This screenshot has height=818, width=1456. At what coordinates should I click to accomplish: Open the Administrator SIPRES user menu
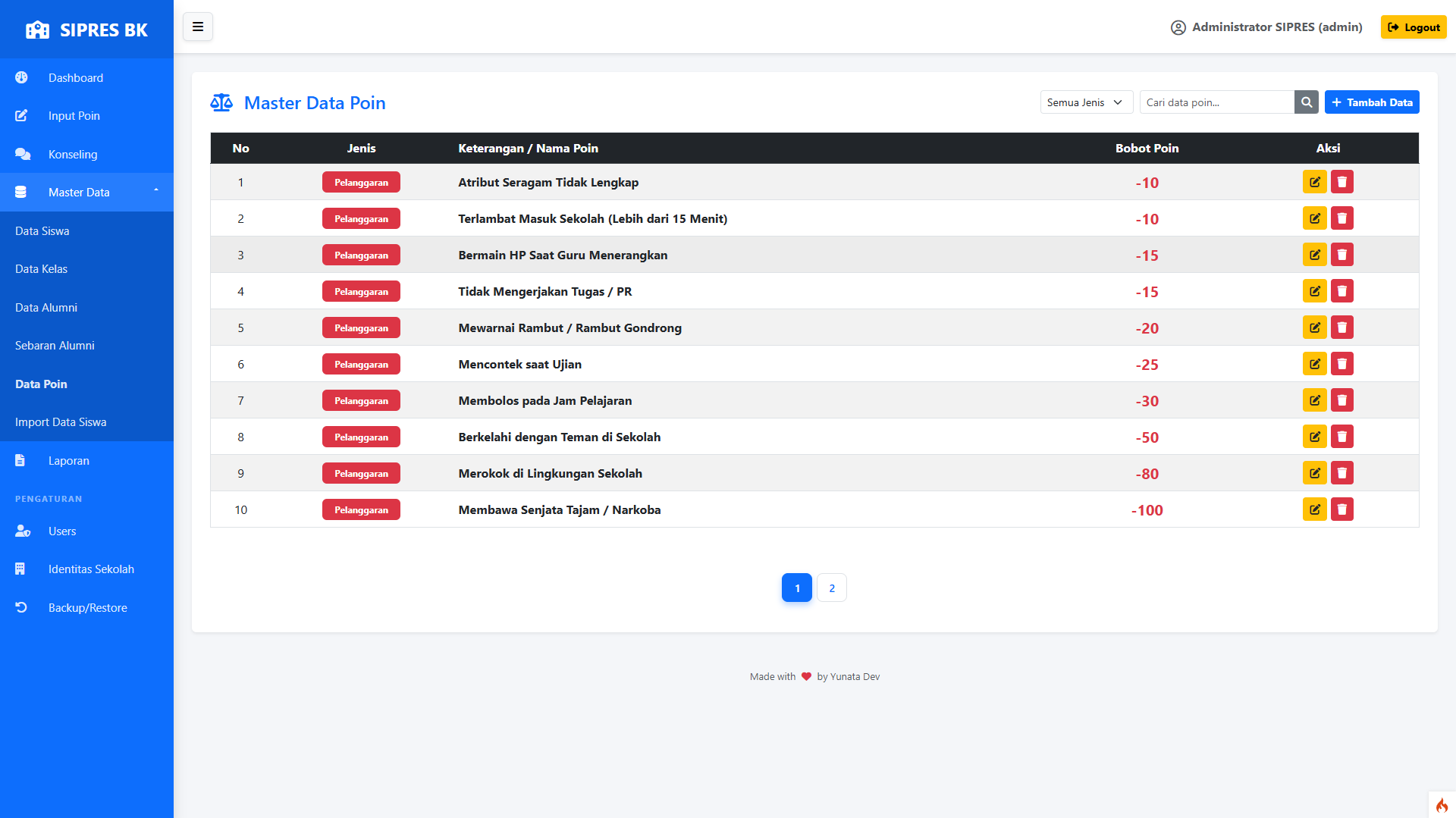(x=1266, y=27)
